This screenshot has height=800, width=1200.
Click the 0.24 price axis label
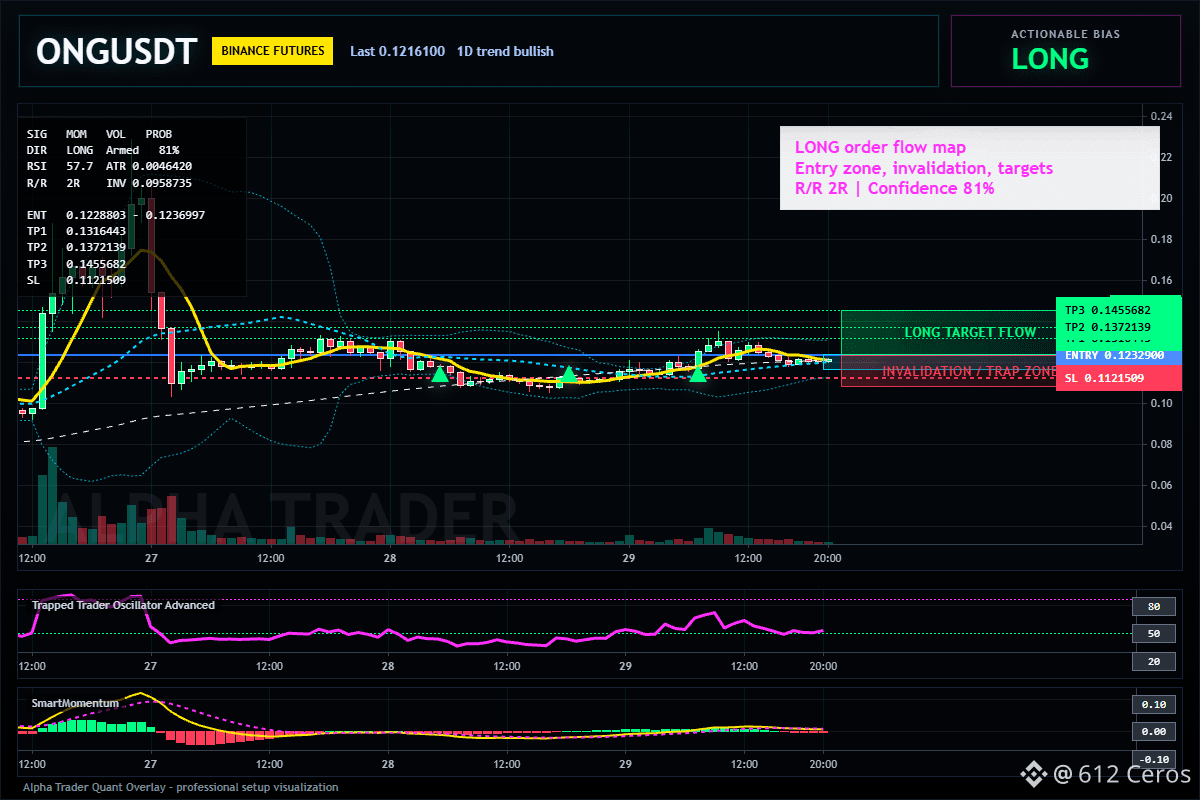pyautogui.click(x=1161, y=117)
